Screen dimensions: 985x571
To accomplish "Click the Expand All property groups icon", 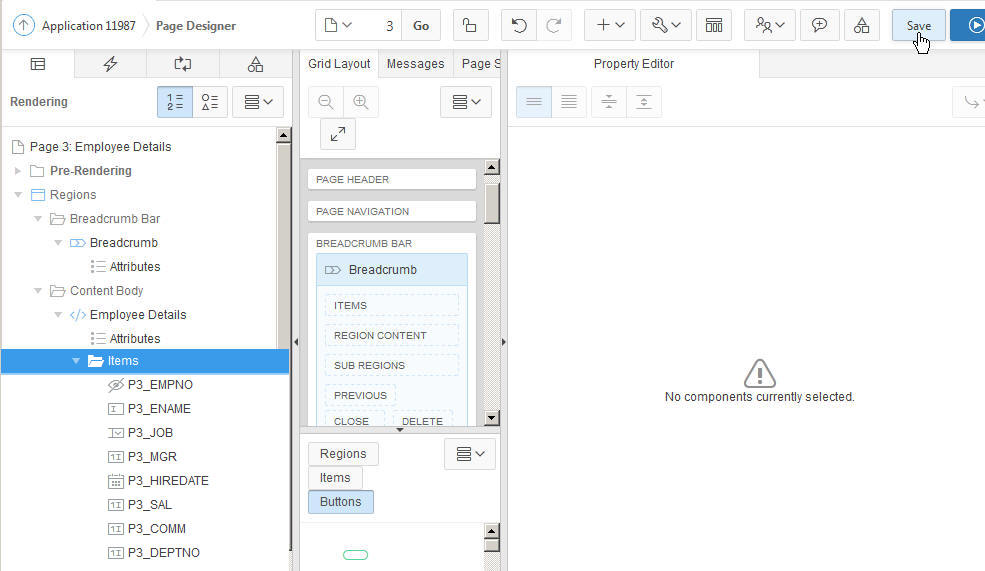I will click(x=644, y=102).
